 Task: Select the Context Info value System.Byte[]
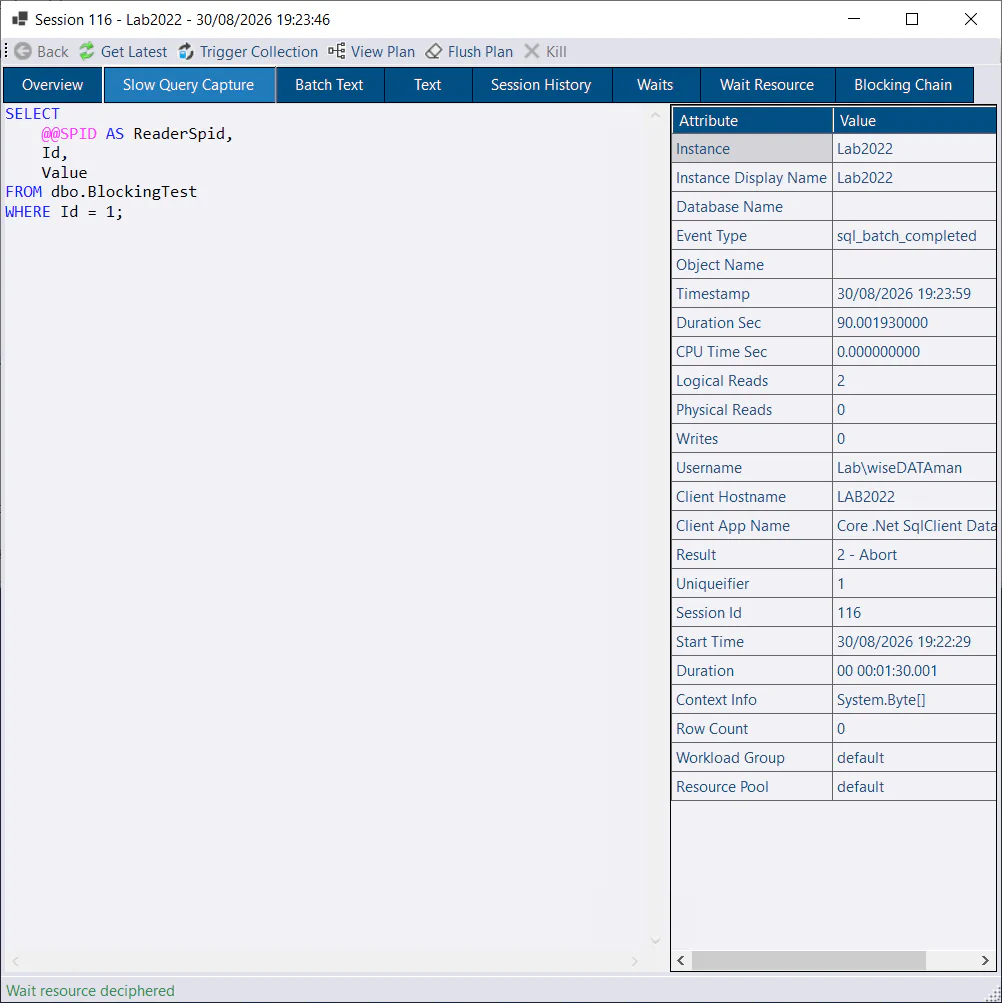click(914, 700)
